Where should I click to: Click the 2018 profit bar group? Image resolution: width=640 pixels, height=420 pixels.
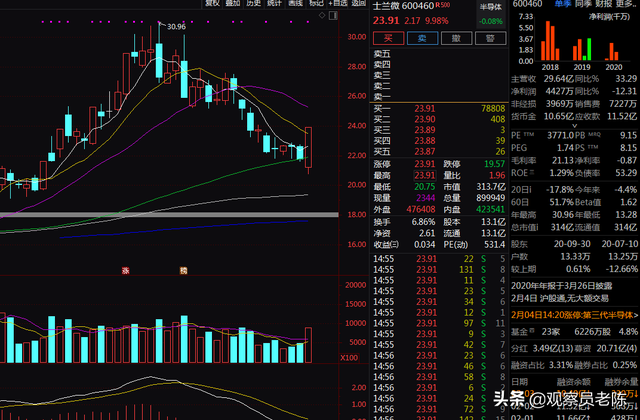click(x=550, y=41)
